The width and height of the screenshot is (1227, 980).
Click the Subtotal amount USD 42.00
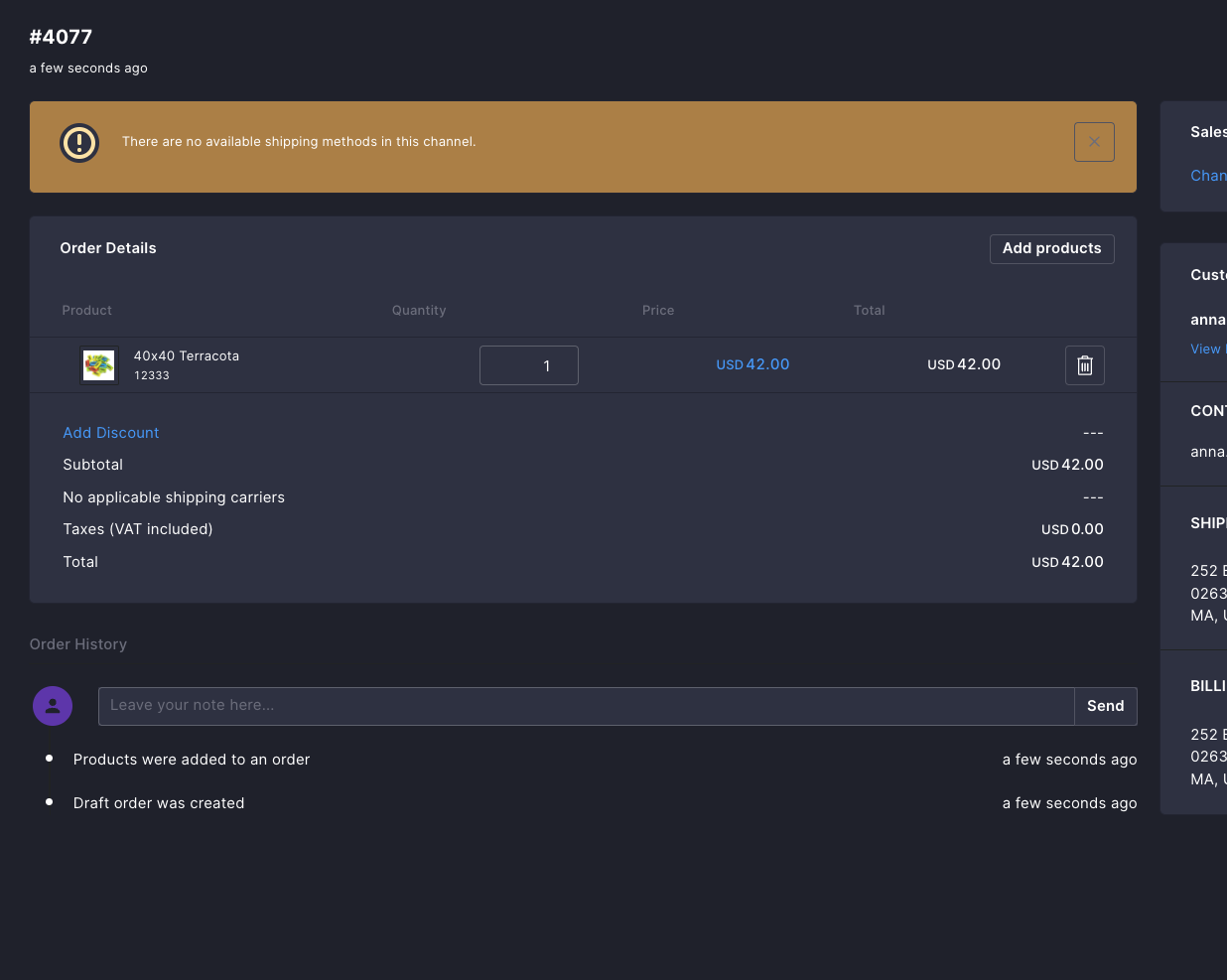click(1067, 464)
